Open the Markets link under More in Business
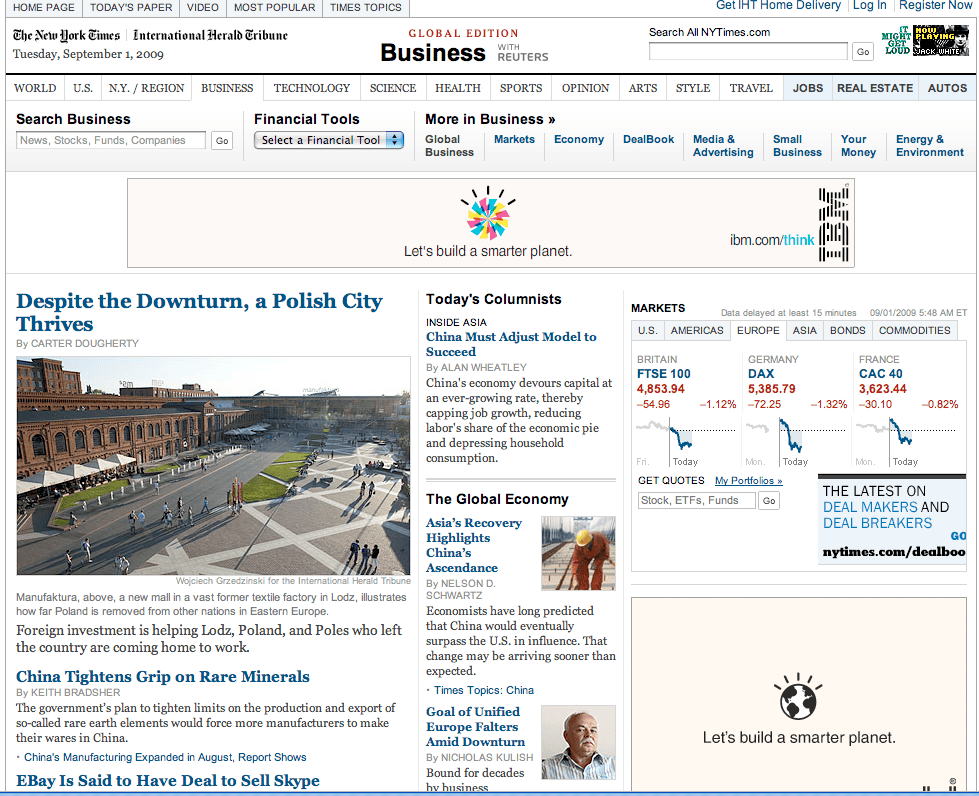The height and width of the screenshot is (796, 979). click(x=514, y=139)
